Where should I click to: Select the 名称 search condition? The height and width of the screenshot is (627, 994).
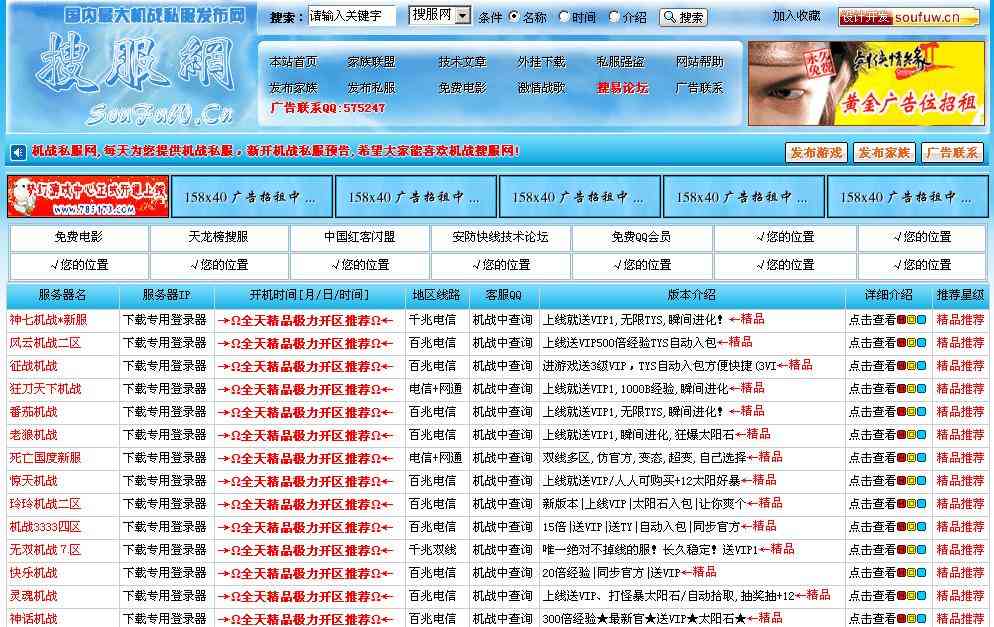tap(512, 15)
